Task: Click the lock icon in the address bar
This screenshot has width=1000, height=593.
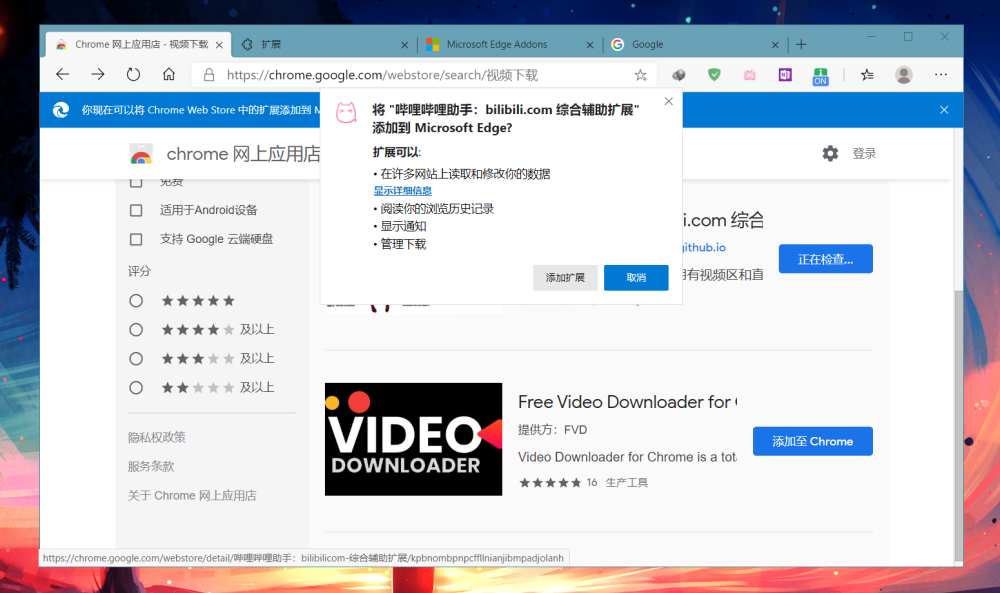Action: [209, 75]
